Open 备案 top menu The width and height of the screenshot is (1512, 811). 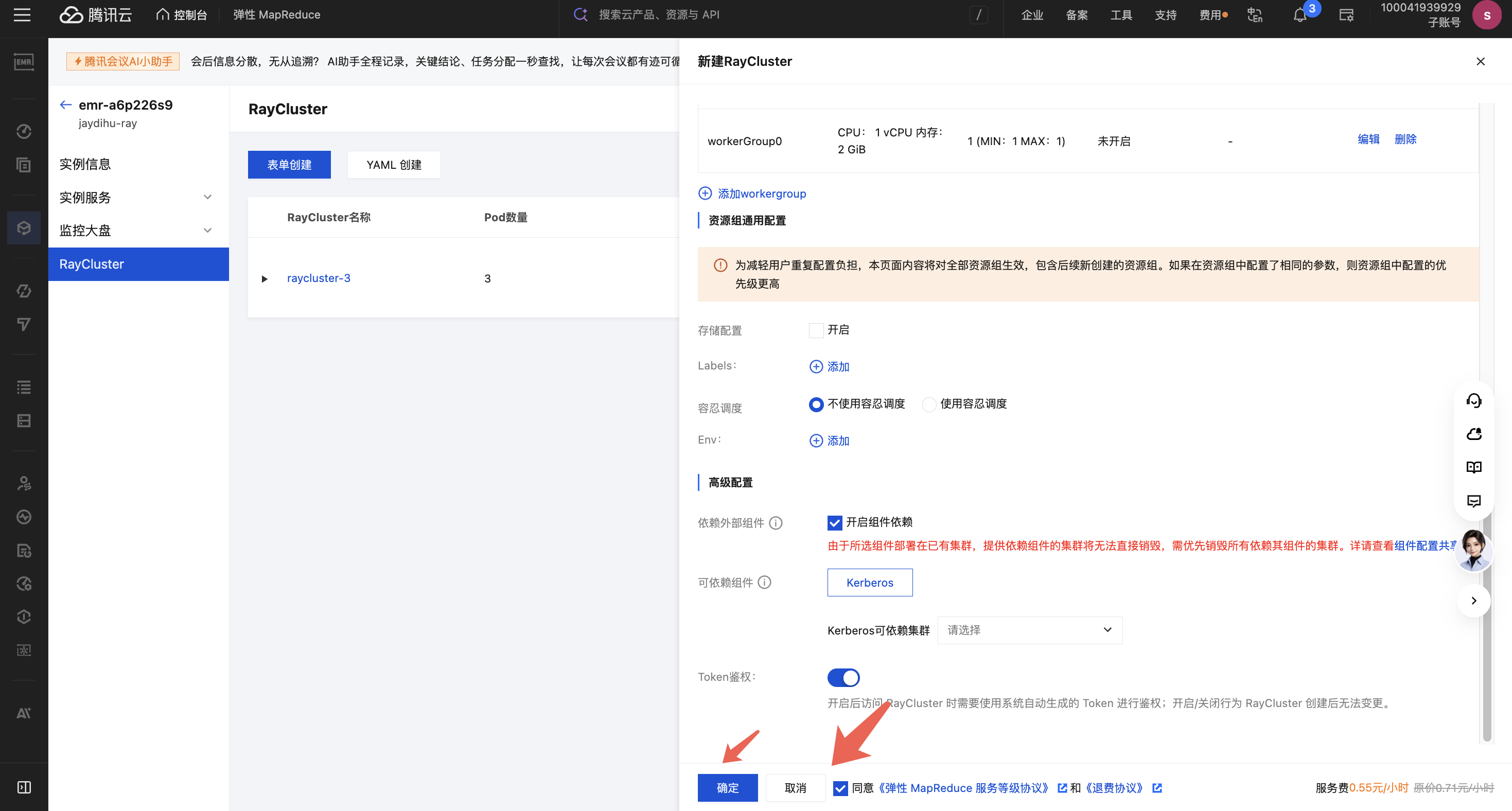pos(1077,15)
